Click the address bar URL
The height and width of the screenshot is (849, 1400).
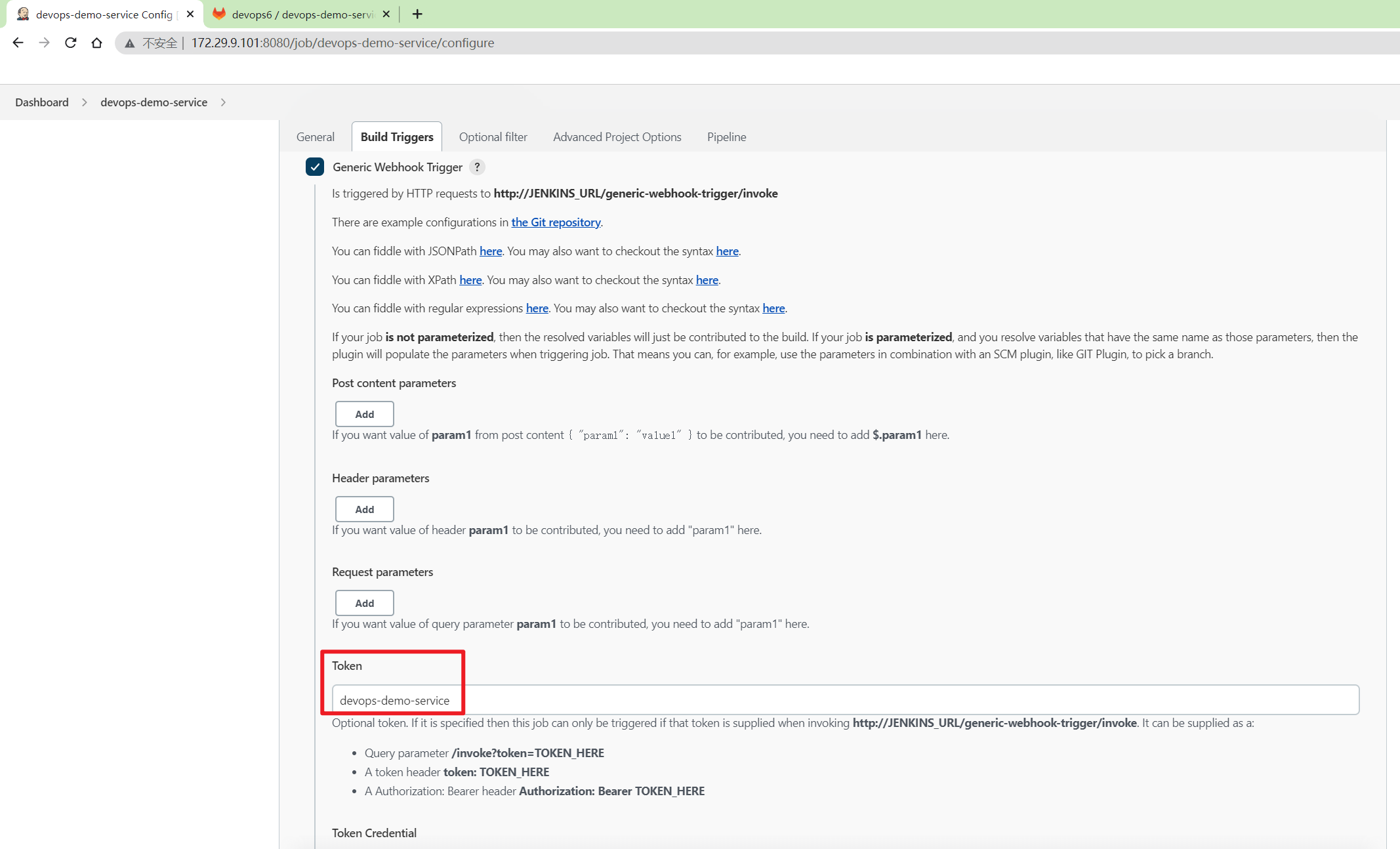[342, 43]
